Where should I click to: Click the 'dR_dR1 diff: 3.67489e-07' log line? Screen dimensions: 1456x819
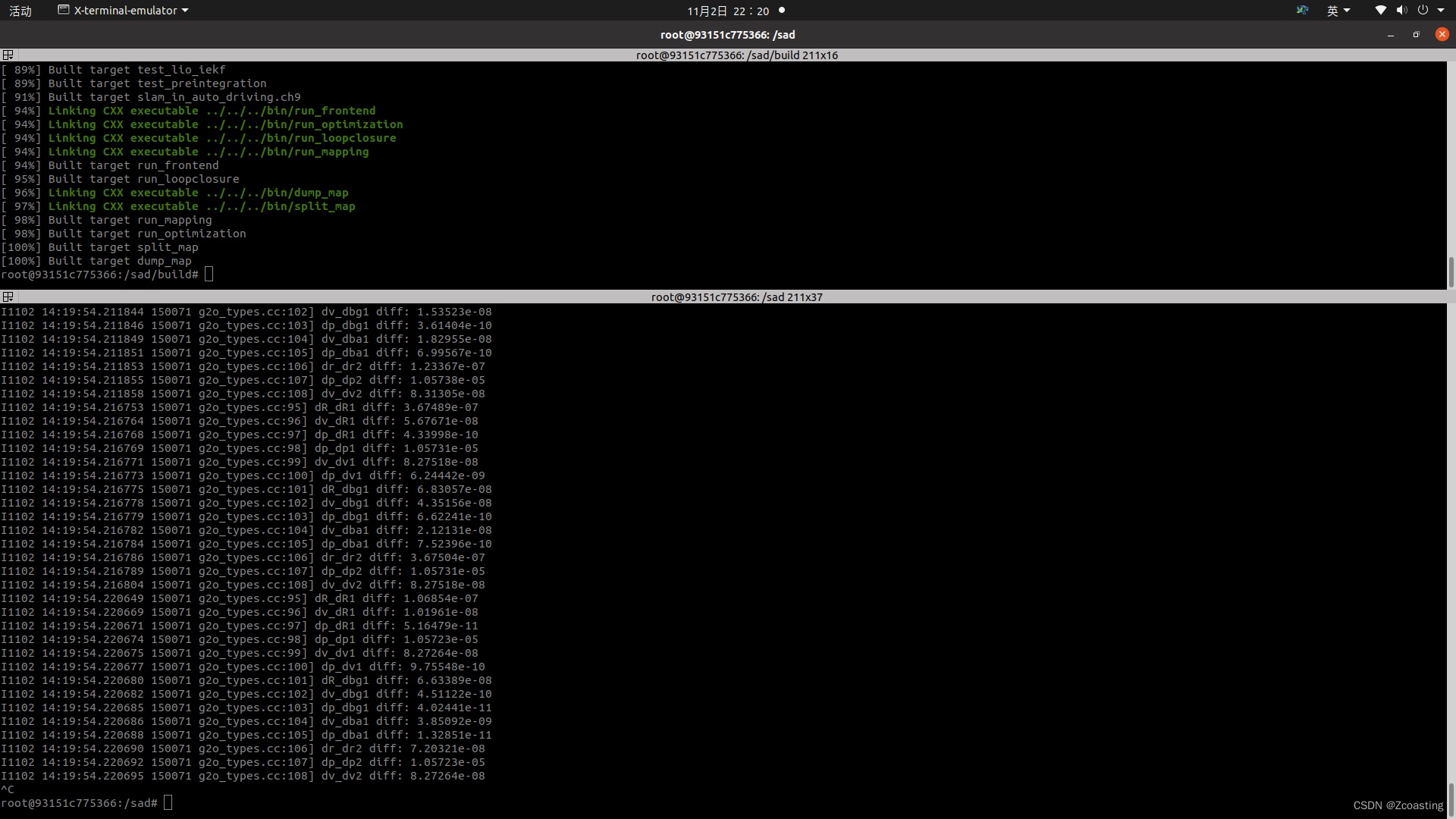pos(240,407)
